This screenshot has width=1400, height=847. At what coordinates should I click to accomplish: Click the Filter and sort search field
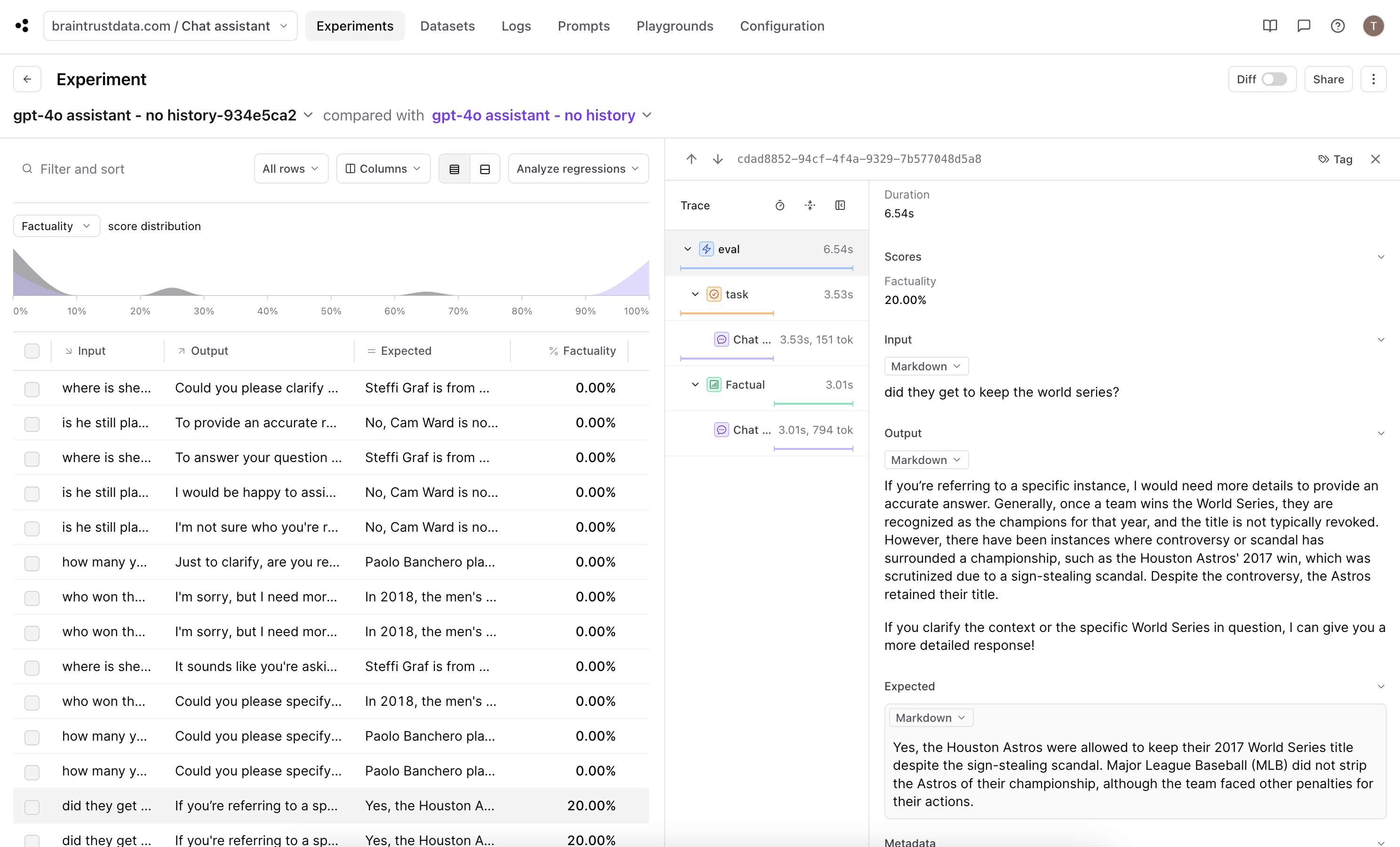[131, 169]
